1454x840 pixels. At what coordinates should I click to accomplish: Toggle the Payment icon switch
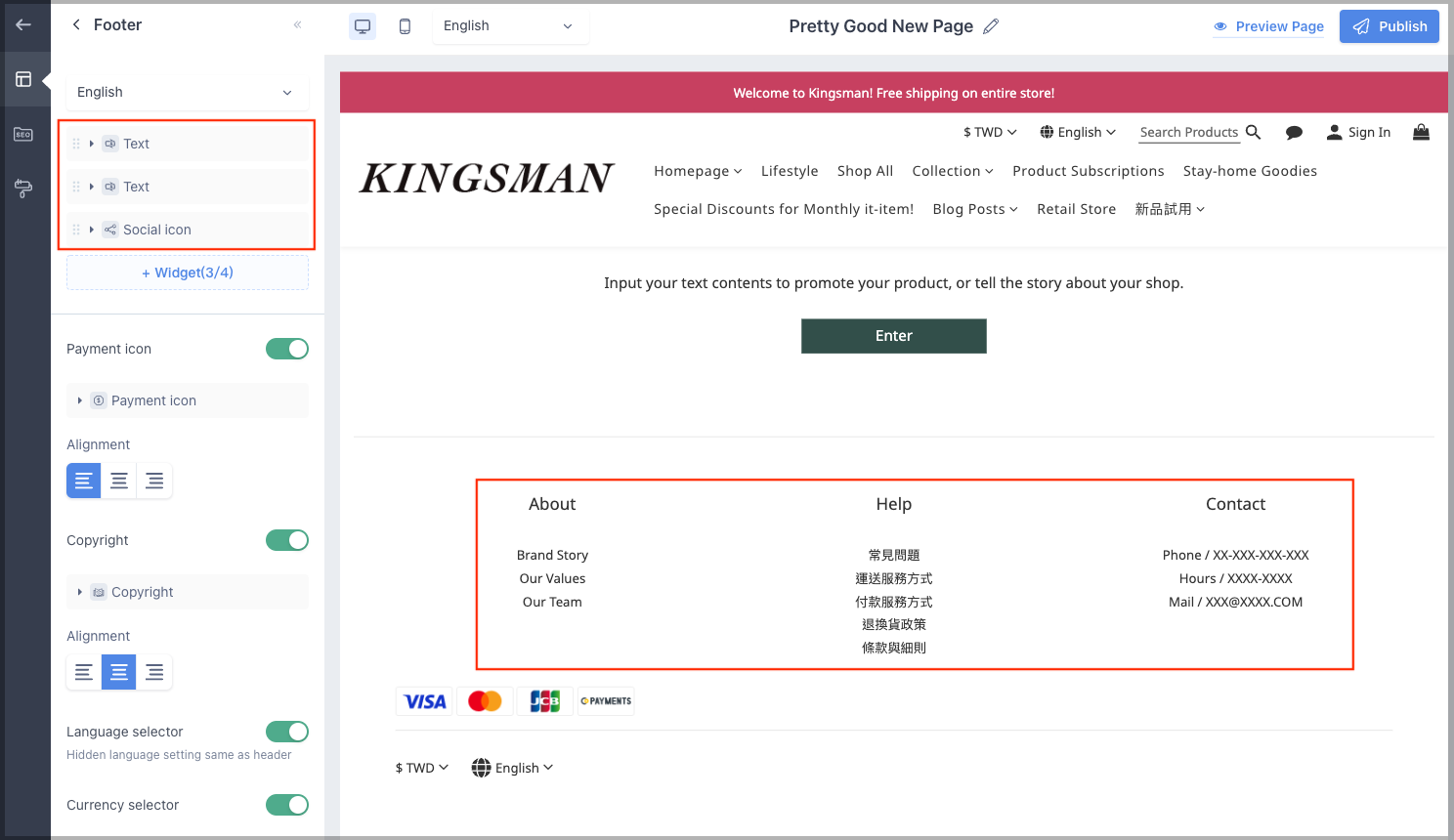click(x=287, y=349)
